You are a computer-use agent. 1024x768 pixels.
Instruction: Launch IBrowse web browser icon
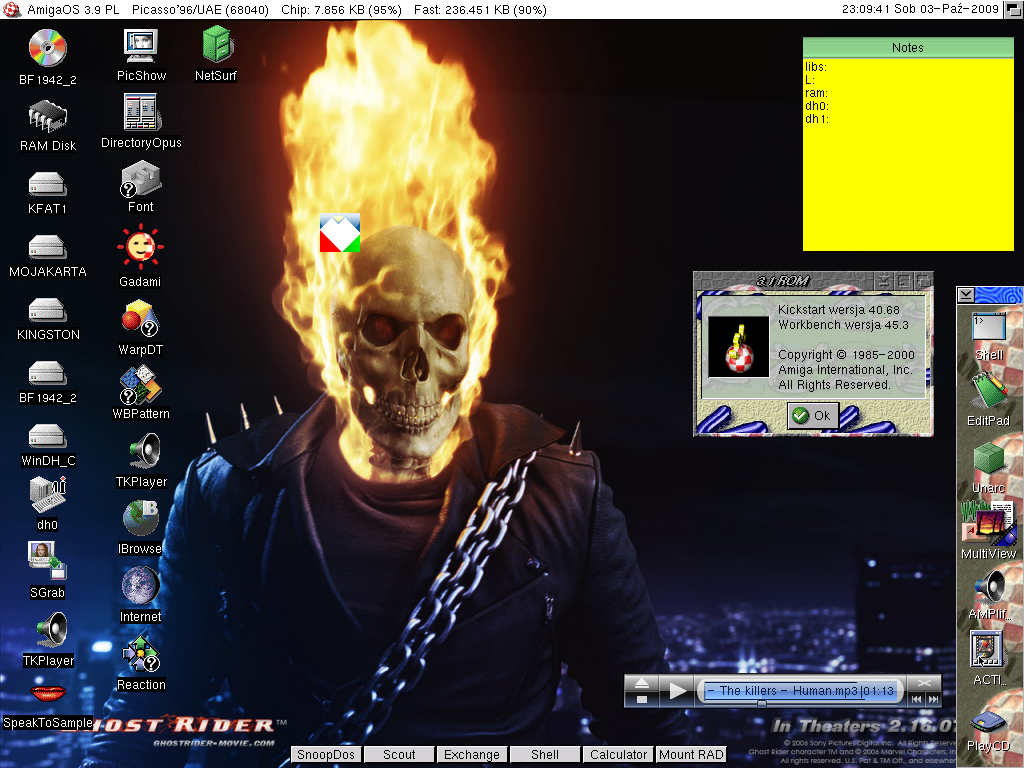(140, 518)
